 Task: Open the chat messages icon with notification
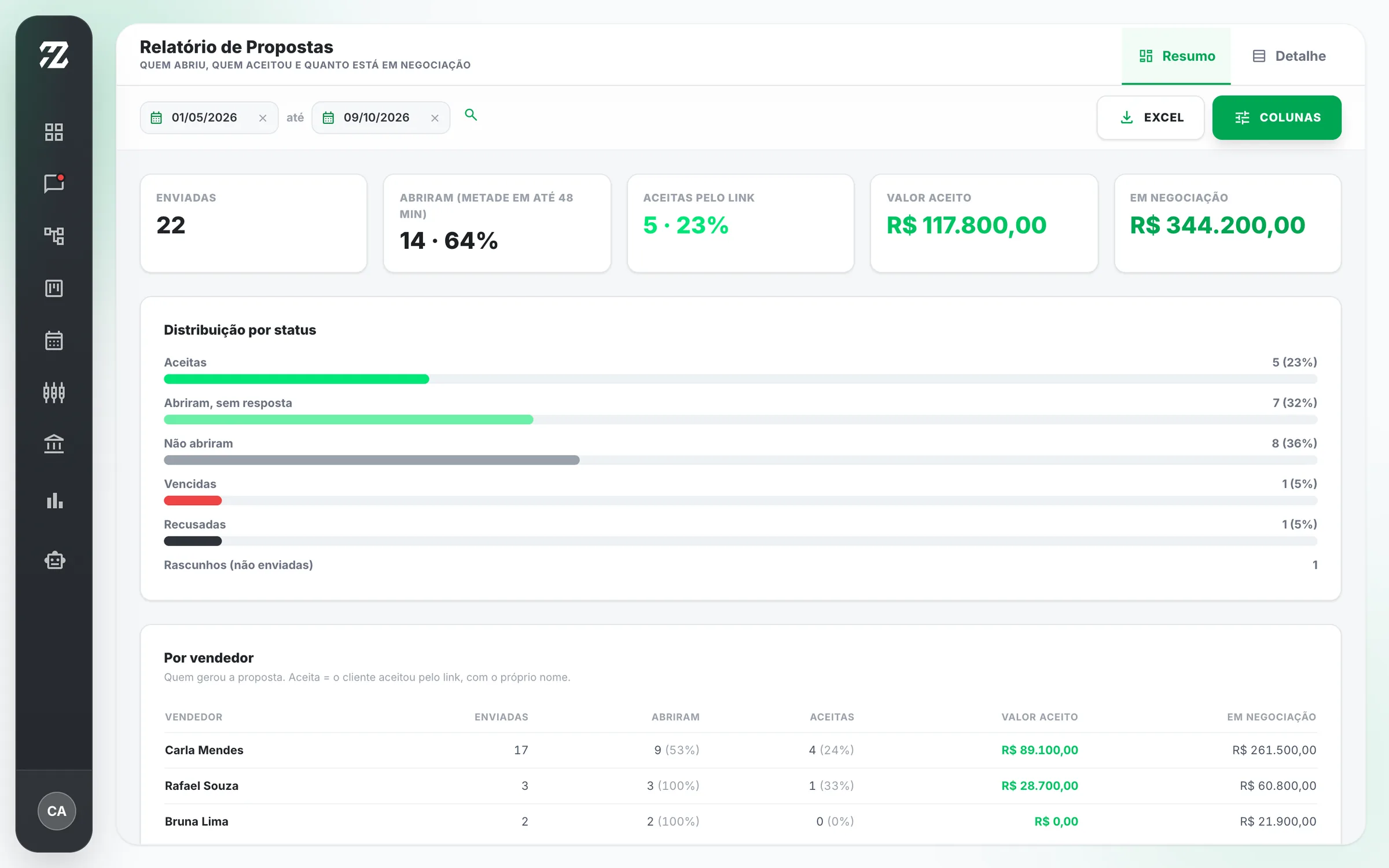click(54, 183)
